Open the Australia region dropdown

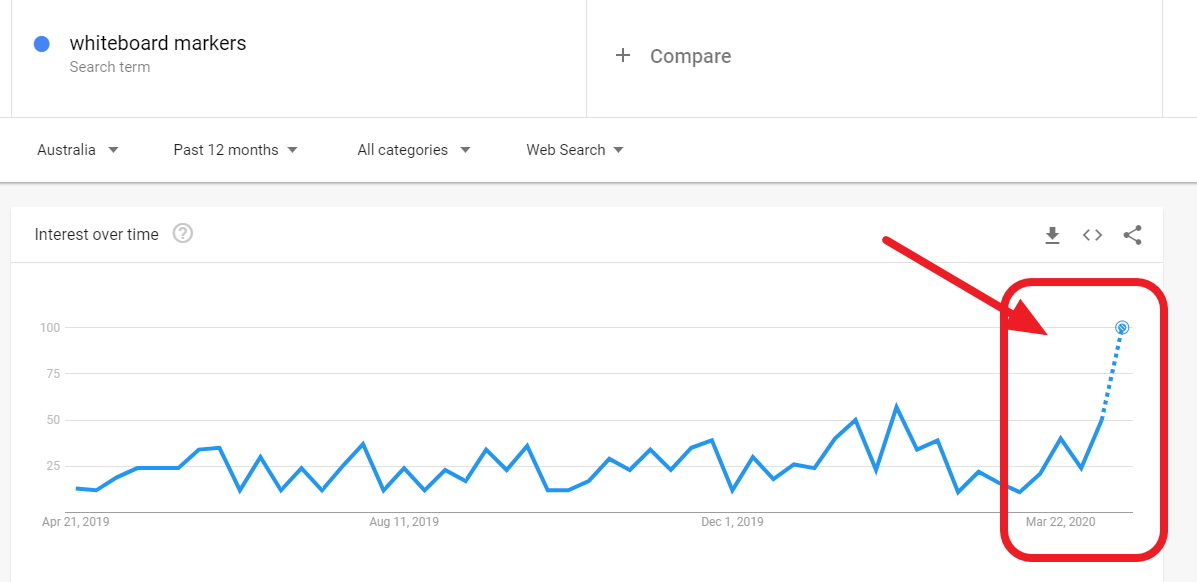pos(78,150)
